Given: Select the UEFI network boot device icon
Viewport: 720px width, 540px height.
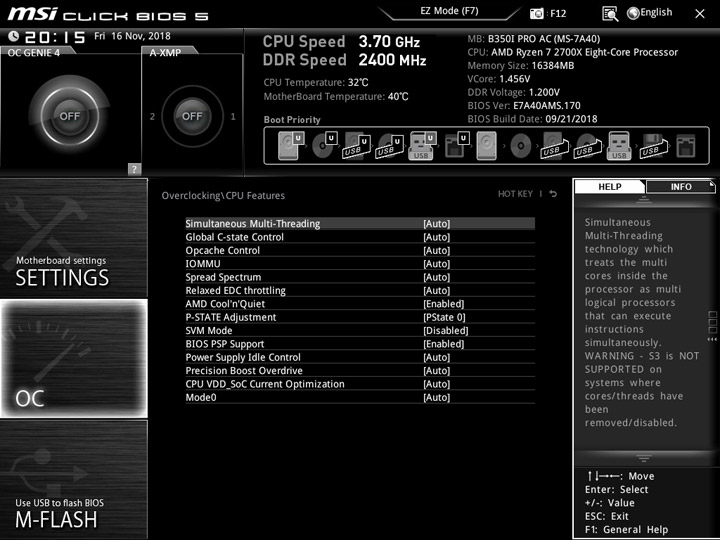Looking at the screenshot, I should [457, 146].
